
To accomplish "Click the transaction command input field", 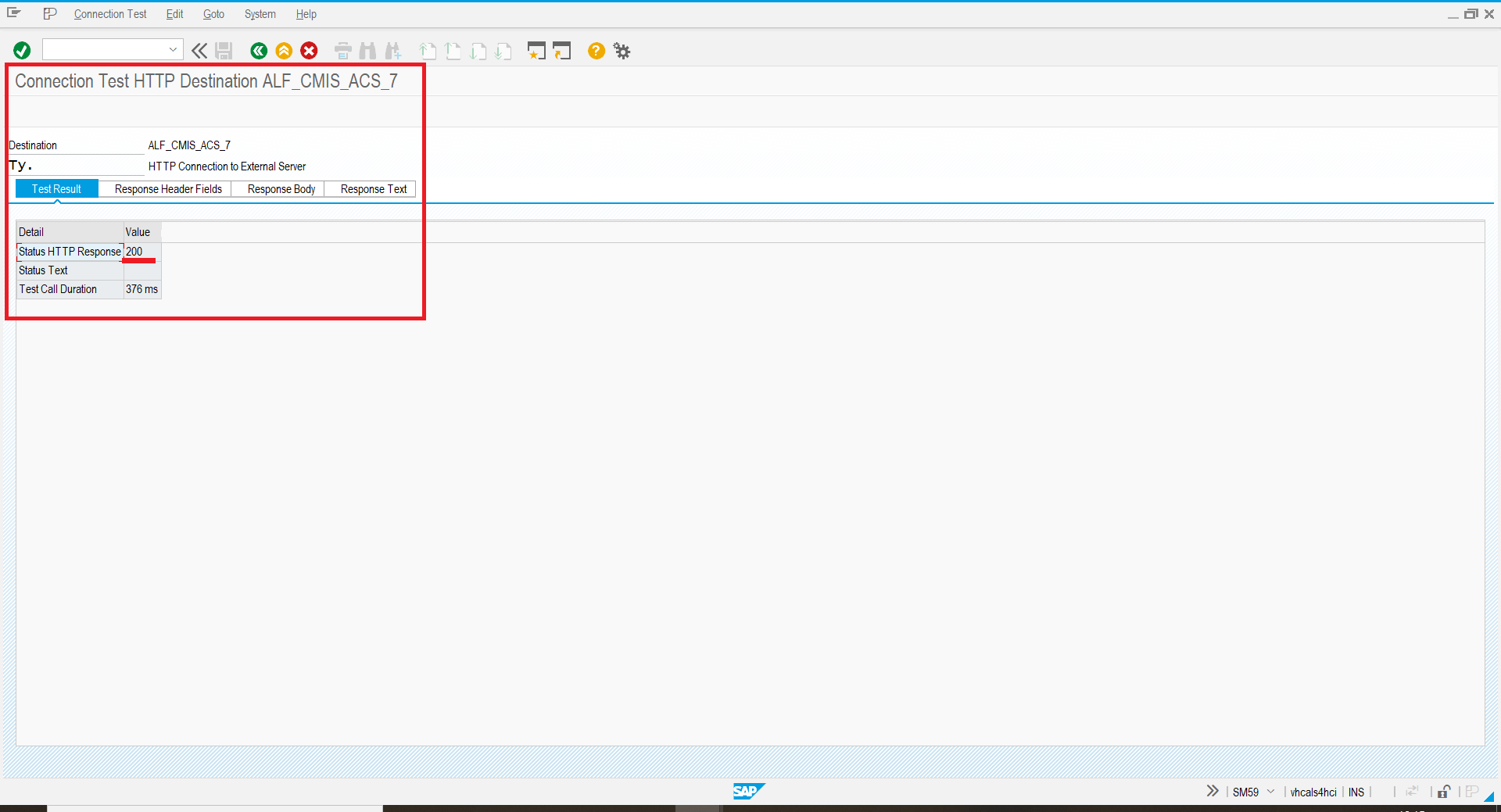I will coord(106,50).
